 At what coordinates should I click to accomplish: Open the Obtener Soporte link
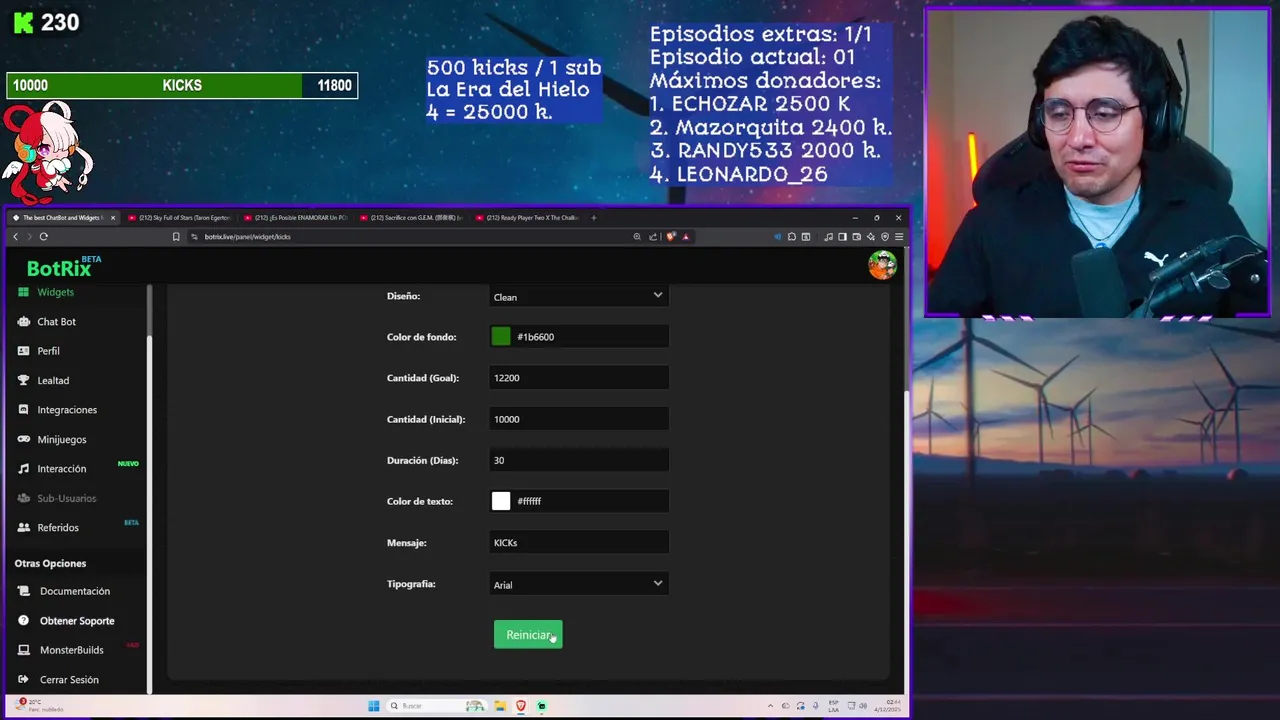pos(77,621)
